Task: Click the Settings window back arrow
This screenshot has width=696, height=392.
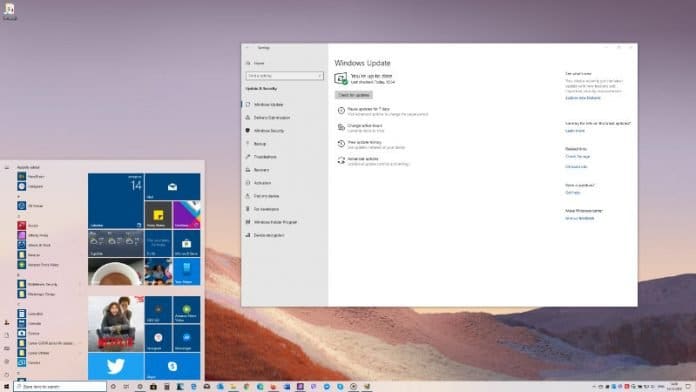Action: click(x=248, y=48)
